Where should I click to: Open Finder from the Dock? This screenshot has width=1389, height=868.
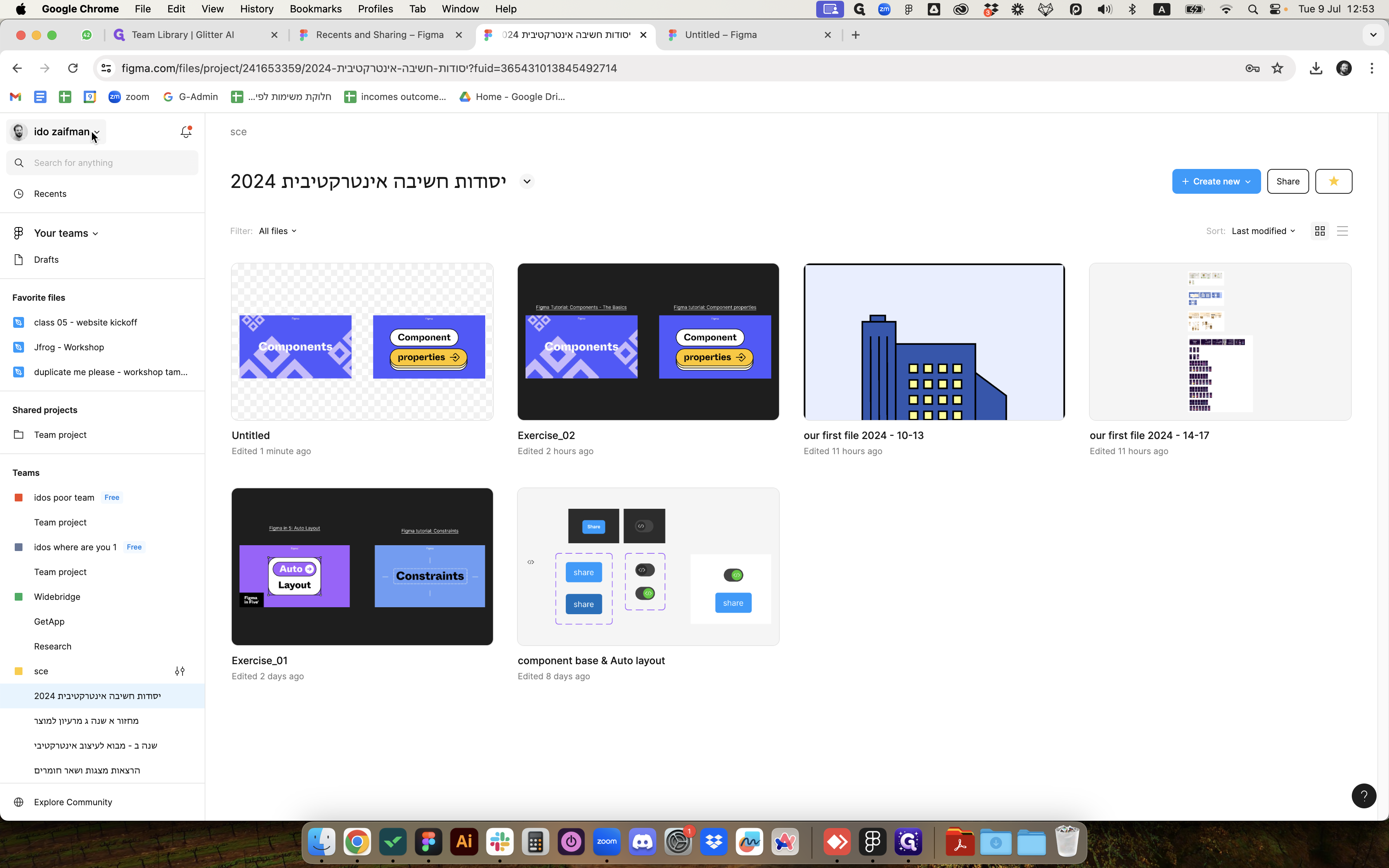click(321, 842)
